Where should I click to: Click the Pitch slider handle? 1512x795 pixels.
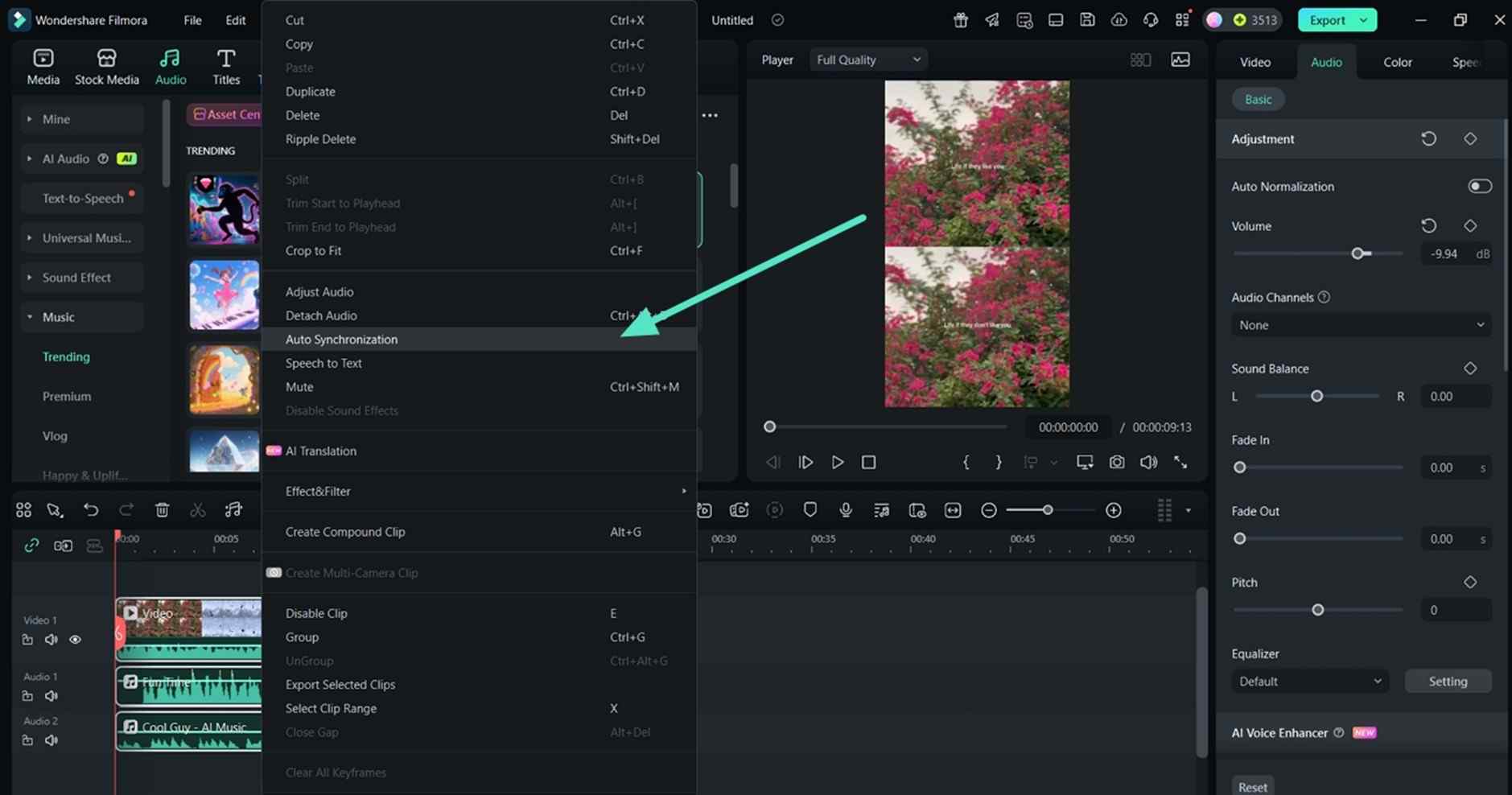tap(1317, 610)
